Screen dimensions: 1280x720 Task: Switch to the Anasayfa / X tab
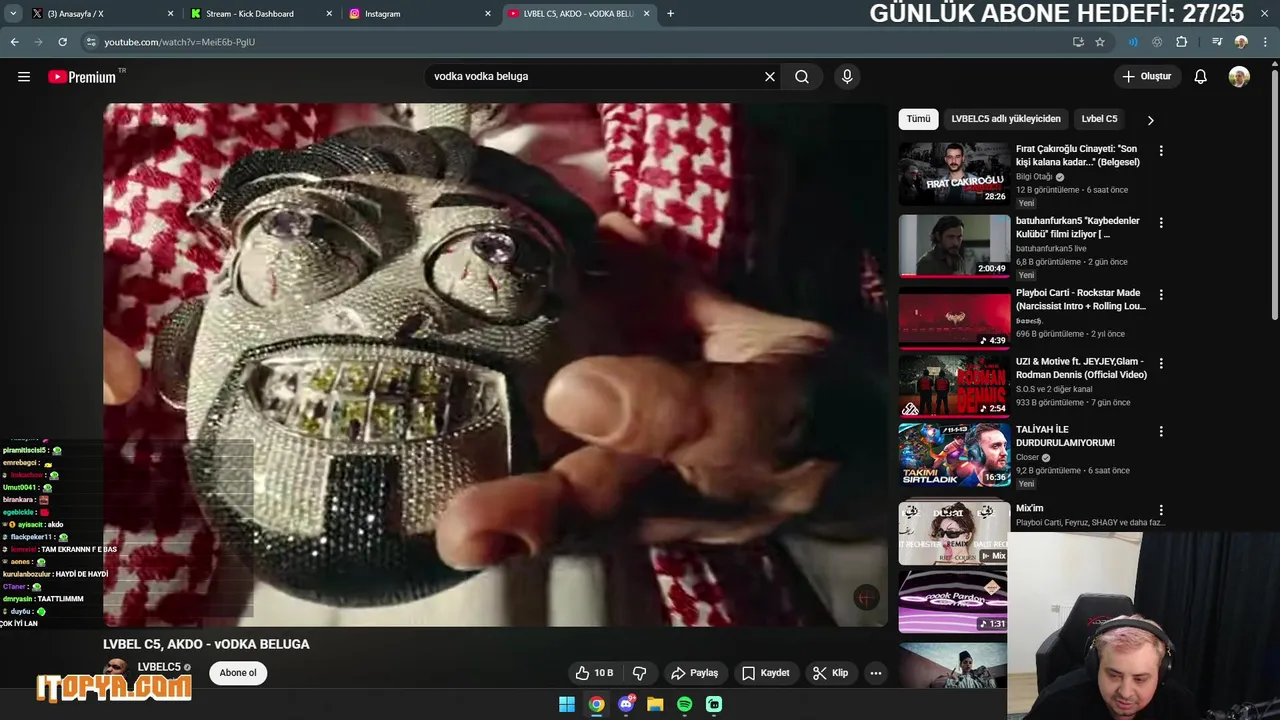[x=100, y=14]
